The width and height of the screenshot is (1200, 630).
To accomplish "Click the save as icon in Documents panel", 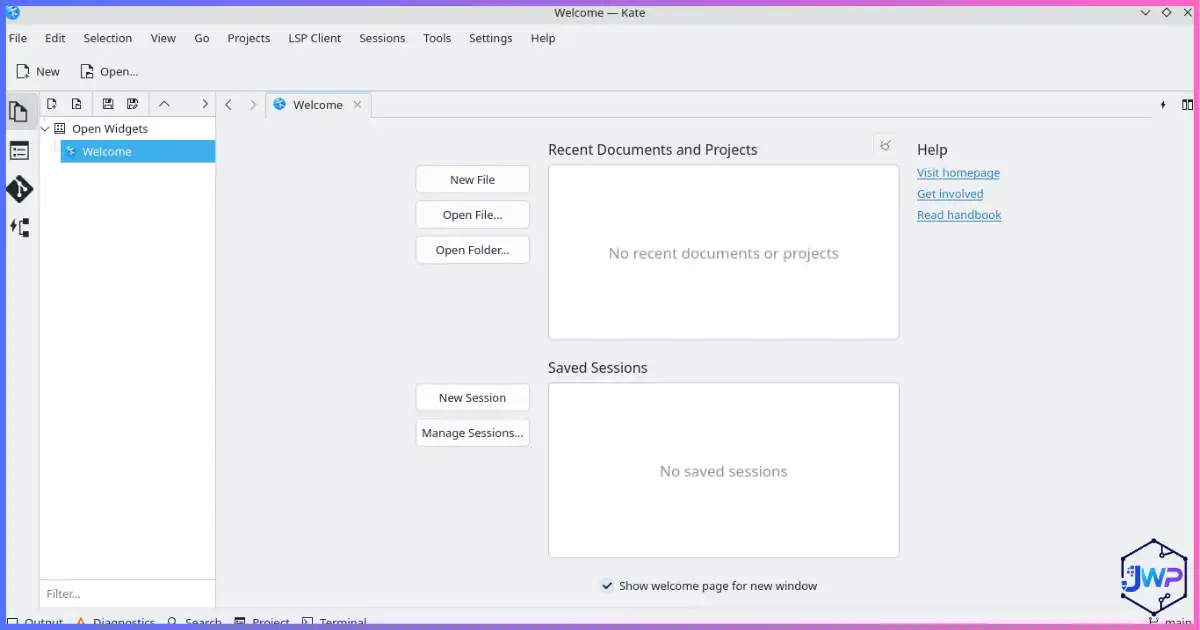I will coord(133,104).
